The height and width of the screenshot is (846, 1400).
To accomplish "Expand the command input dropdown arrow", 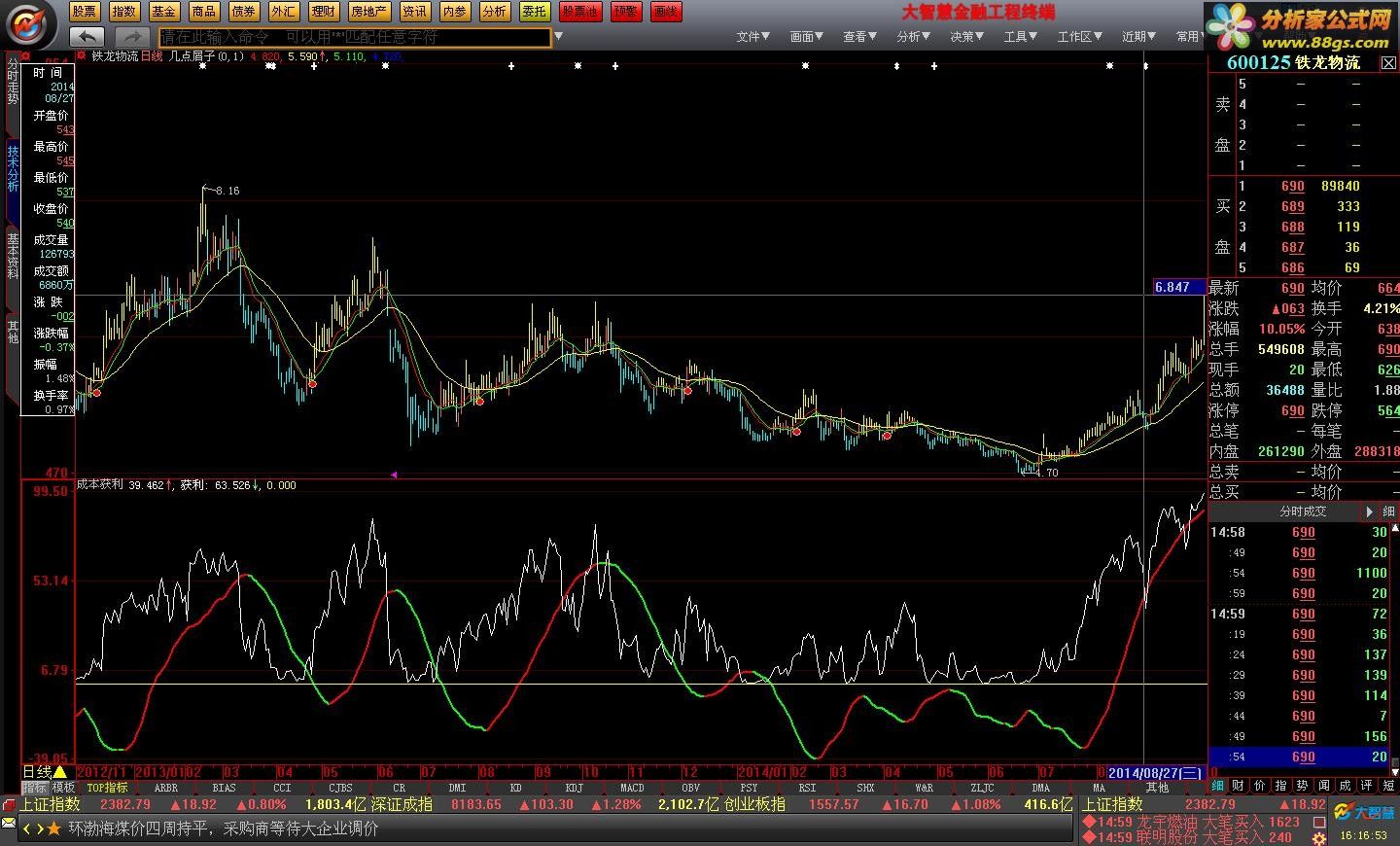I will click(x=559, y=37).
